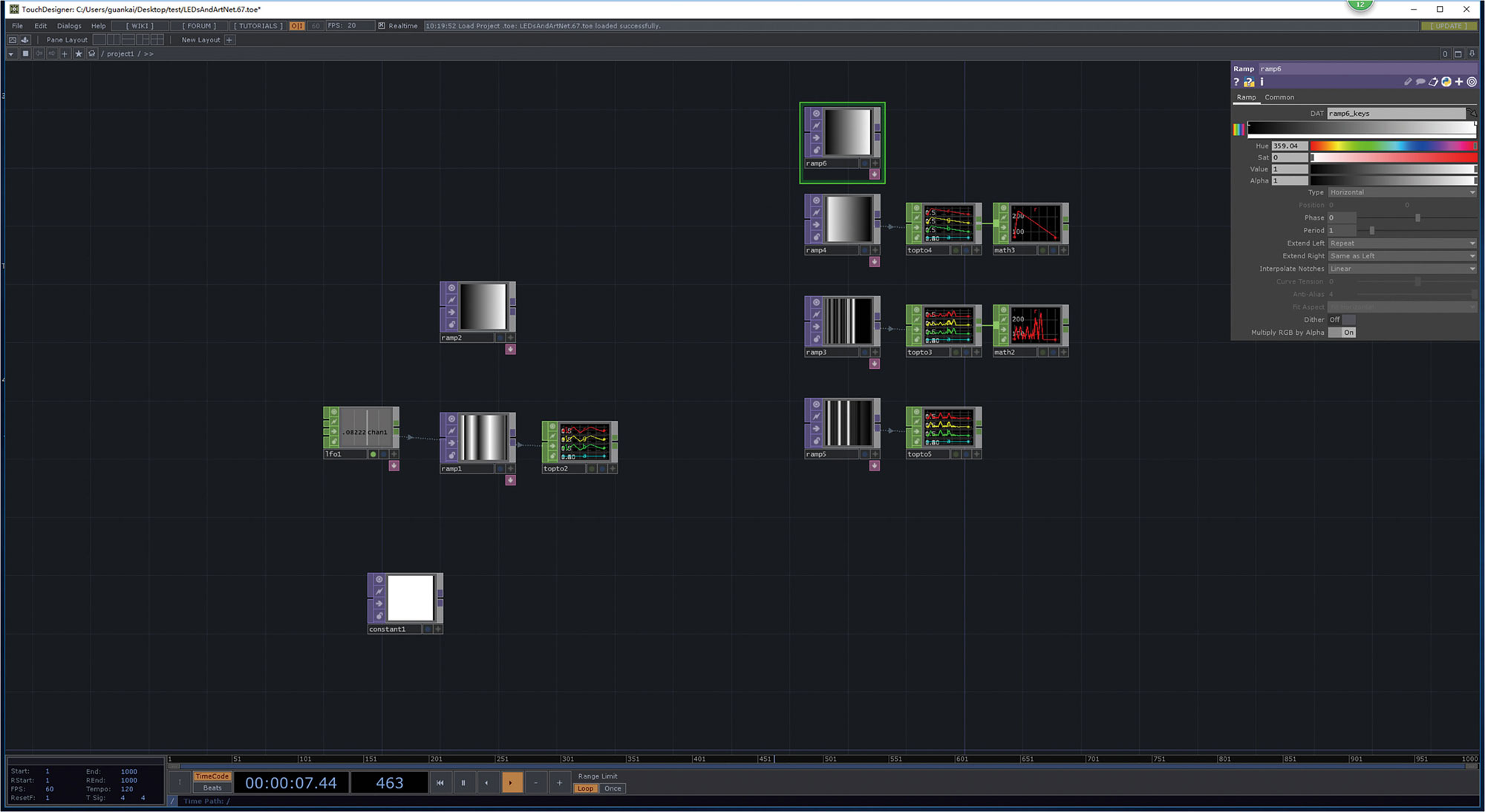Enable Once range limit
This screenshot has height=812, width=1485.
[613, 789]
